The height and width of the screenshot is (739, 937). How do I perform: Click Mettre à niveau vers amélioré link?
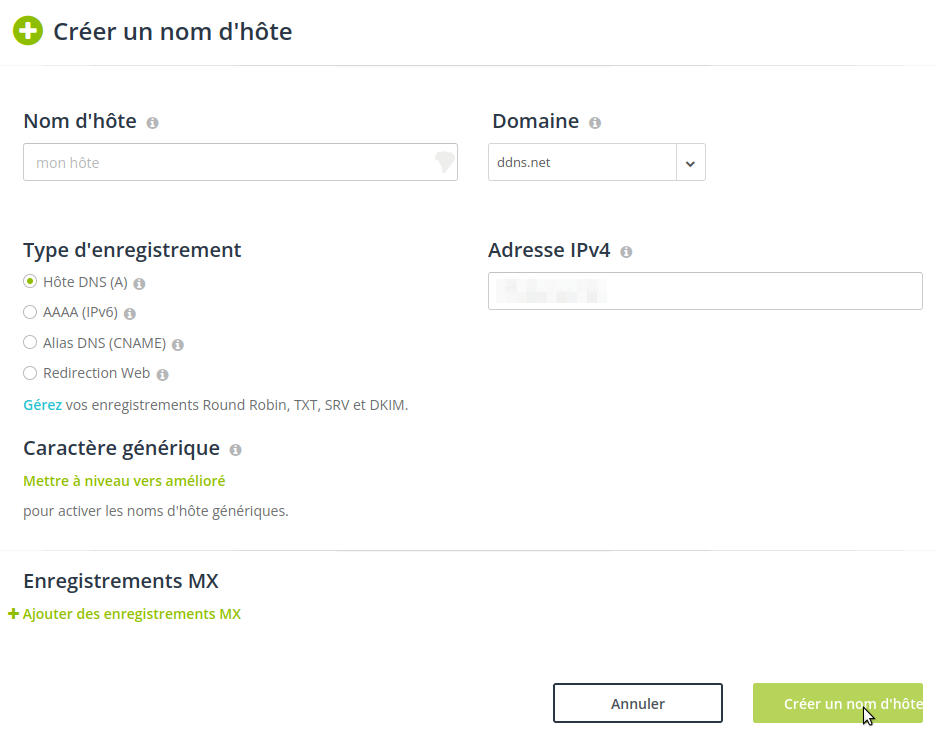[124, 481]
